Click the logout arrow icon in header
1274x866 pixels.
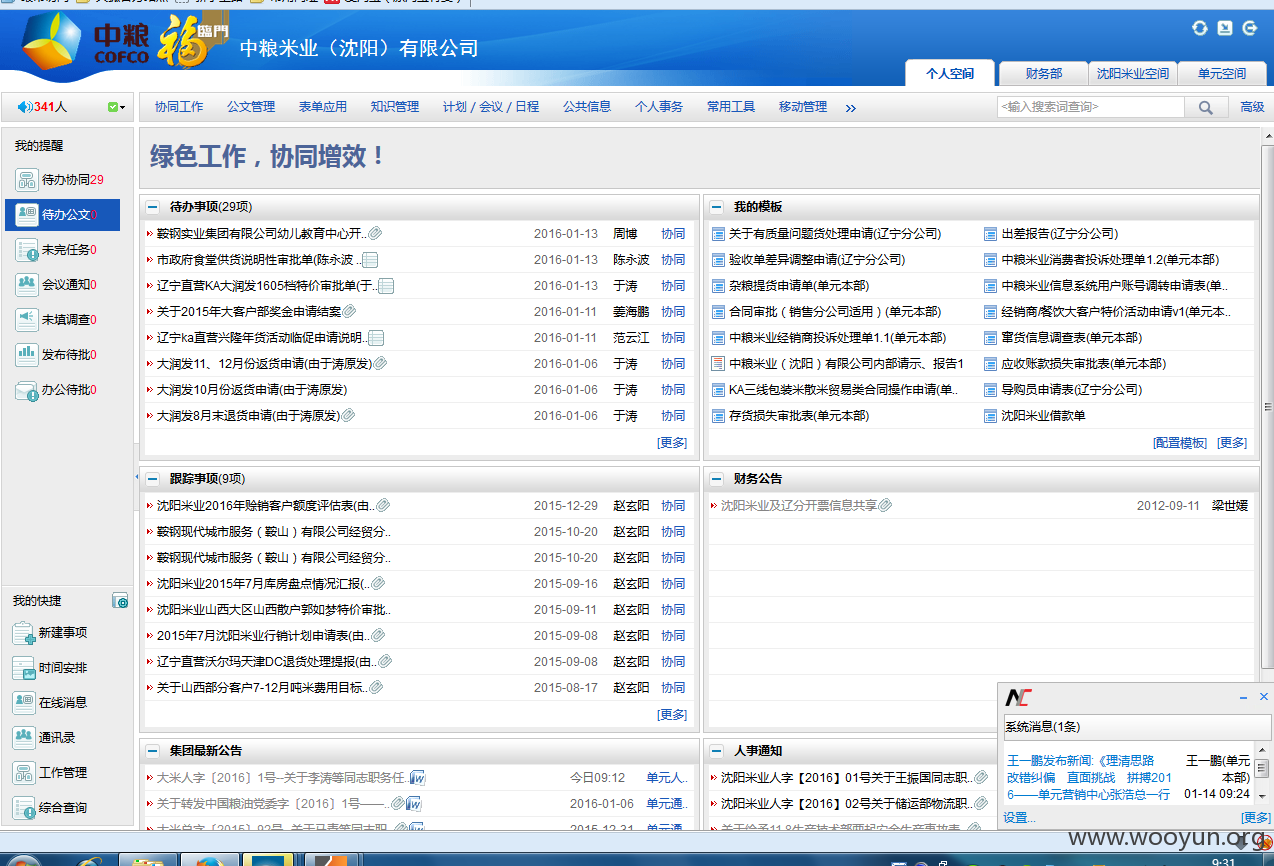(x=1249, y=28)
